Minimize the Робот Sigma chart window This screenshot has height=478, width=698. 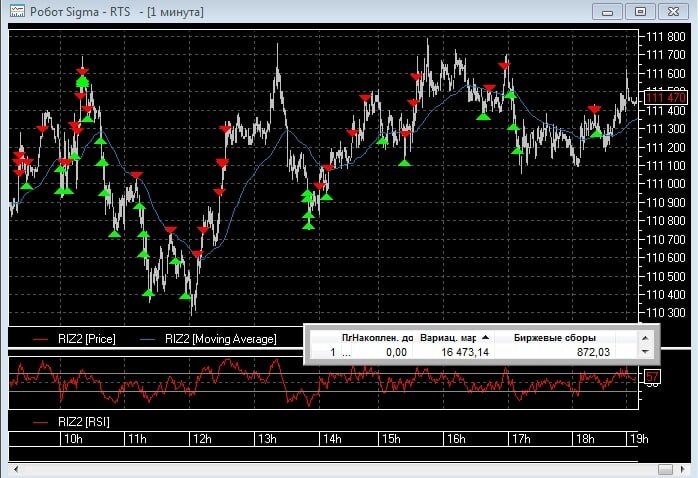click(x=607, y=12)
